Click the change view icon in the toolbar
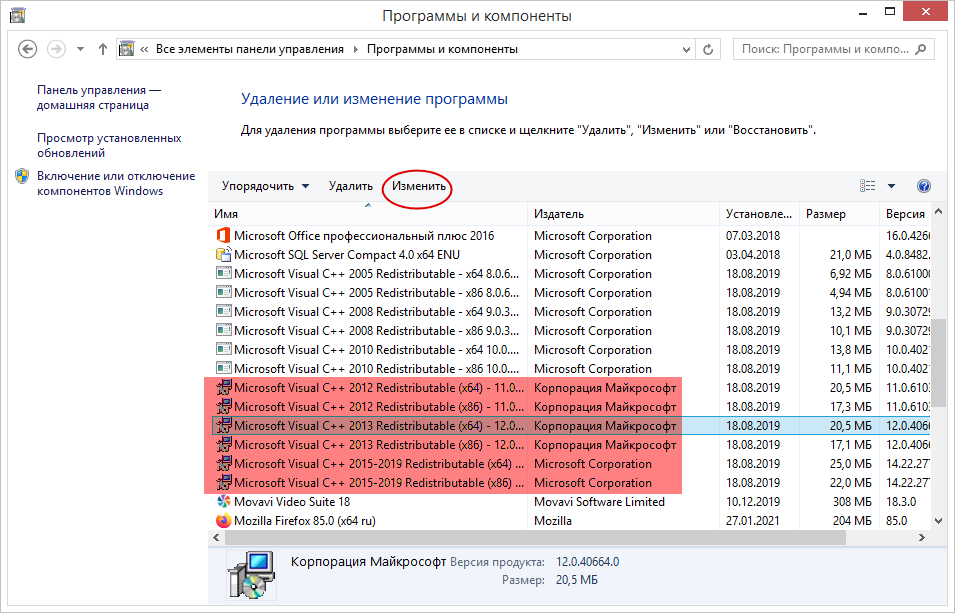 point(867,186)
